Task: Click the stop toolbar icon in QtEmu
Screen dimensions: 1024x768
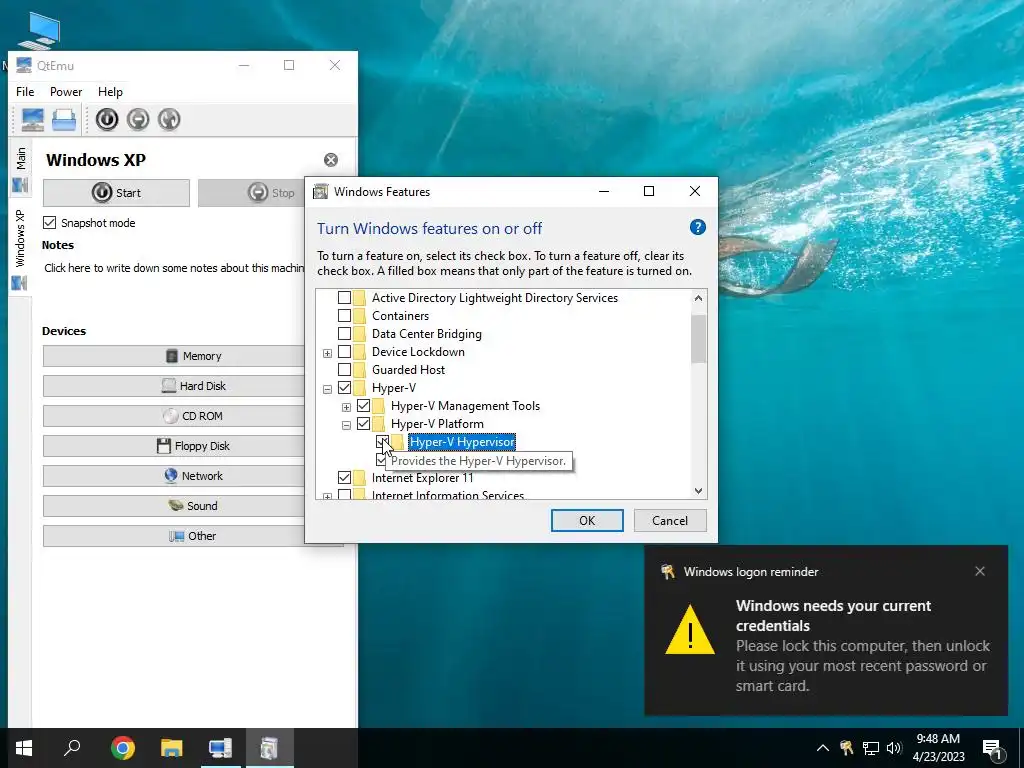Action: click(x=138, y=120)
